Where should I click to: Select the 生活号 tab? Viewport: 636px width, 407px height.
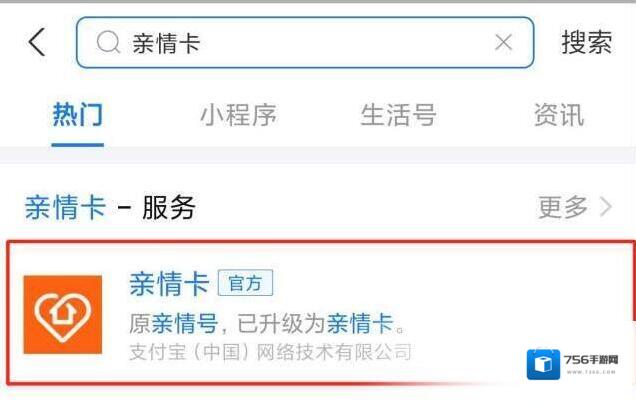398,115
